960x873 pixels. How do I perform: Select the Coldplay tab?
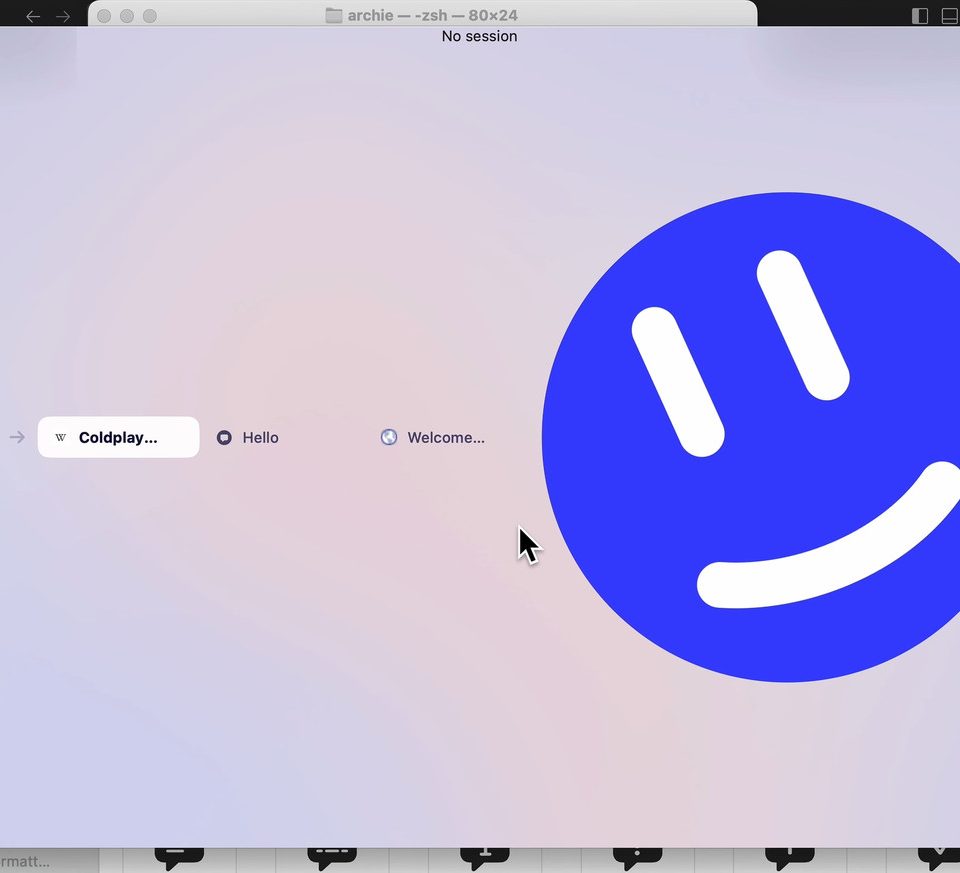[x=118, y=437]
